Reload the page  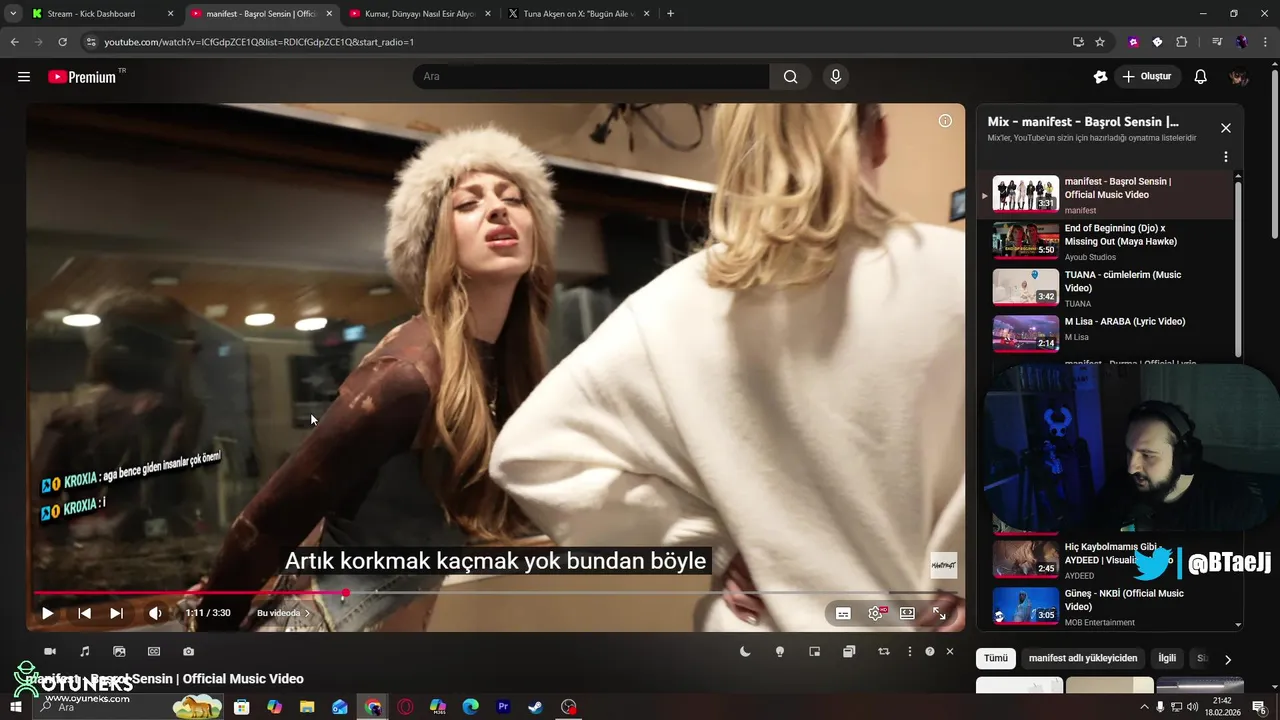(x=62, y=42)
